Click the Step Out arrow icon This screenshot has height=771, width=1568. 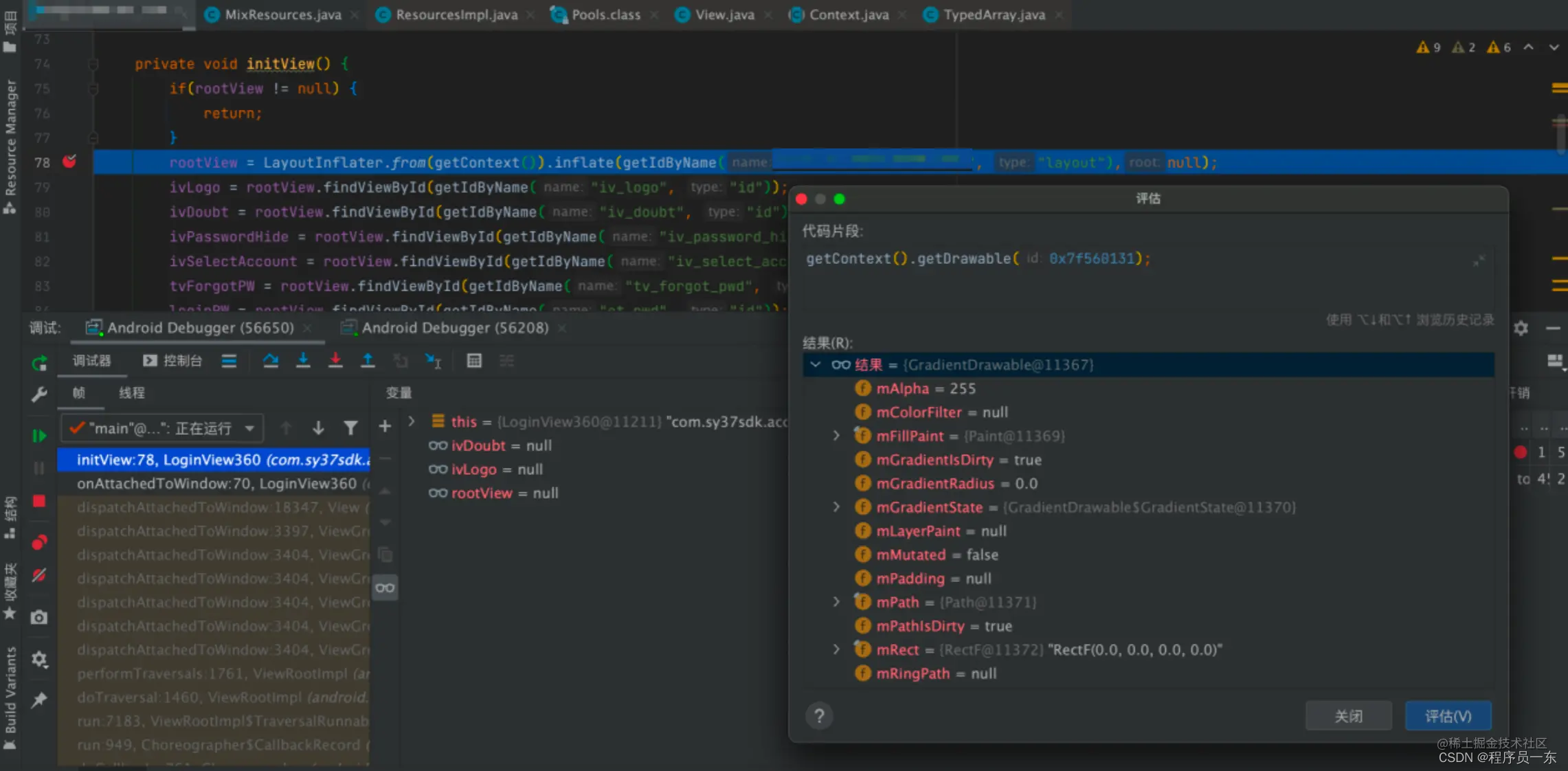[368, 361]
